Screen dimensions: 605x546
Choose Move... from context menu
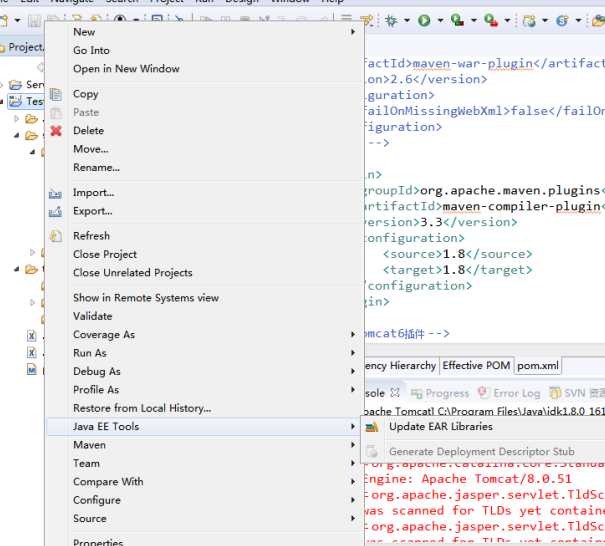(91, 149)
